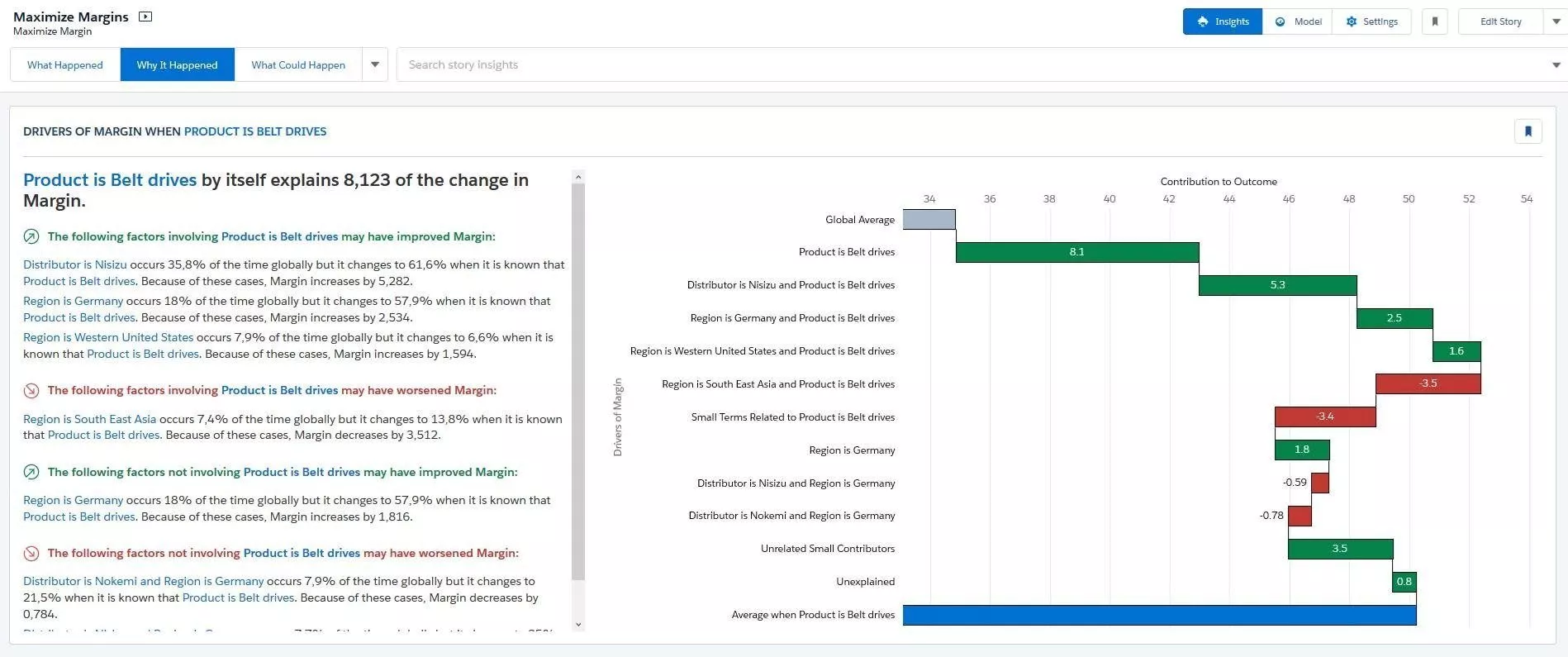Viewport: 1568px width, 657px height.
Task: Expand the search insights dropdown arrow
Action: (x=1556, y=64)
